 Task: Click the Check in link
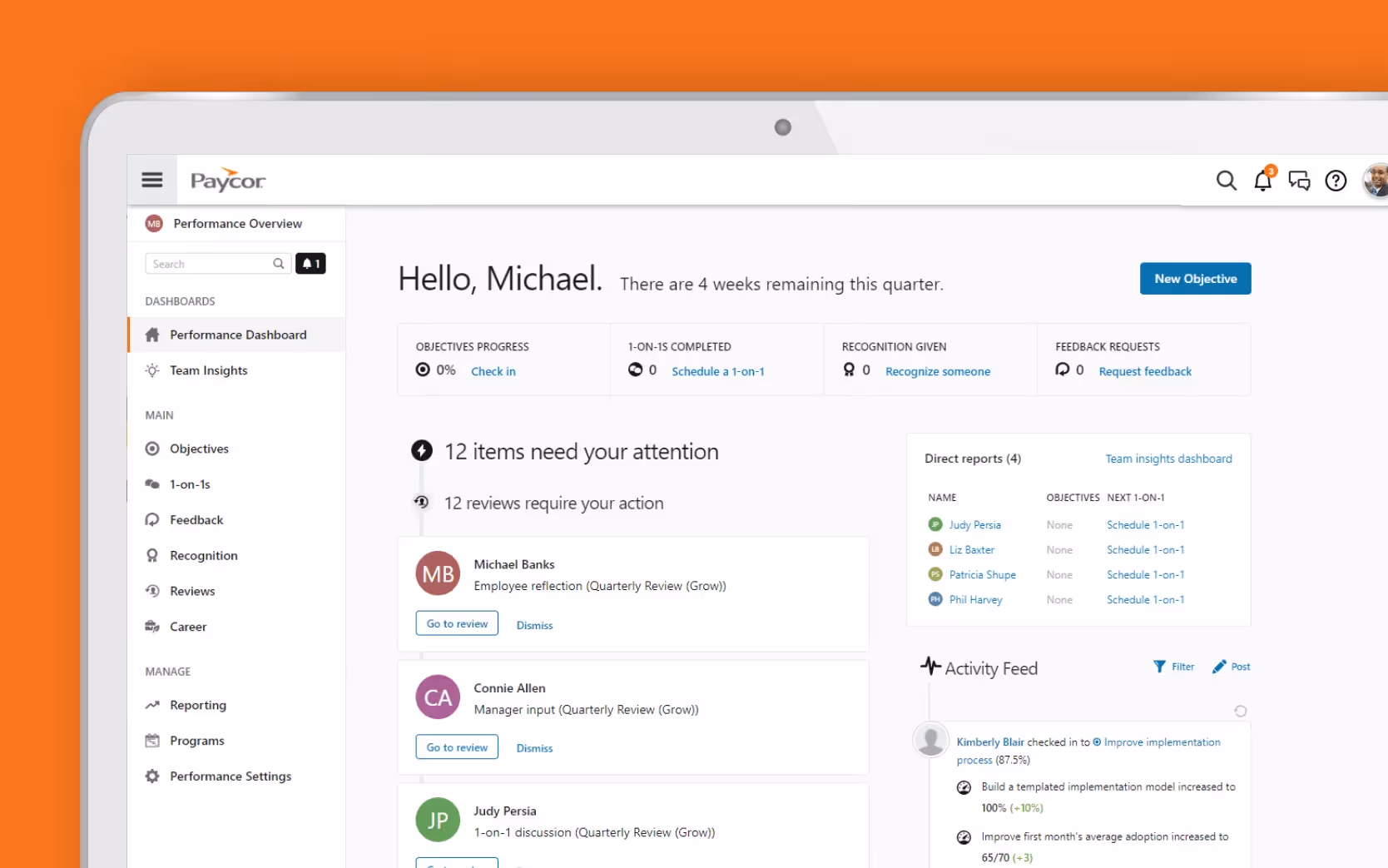pos(493,371)
